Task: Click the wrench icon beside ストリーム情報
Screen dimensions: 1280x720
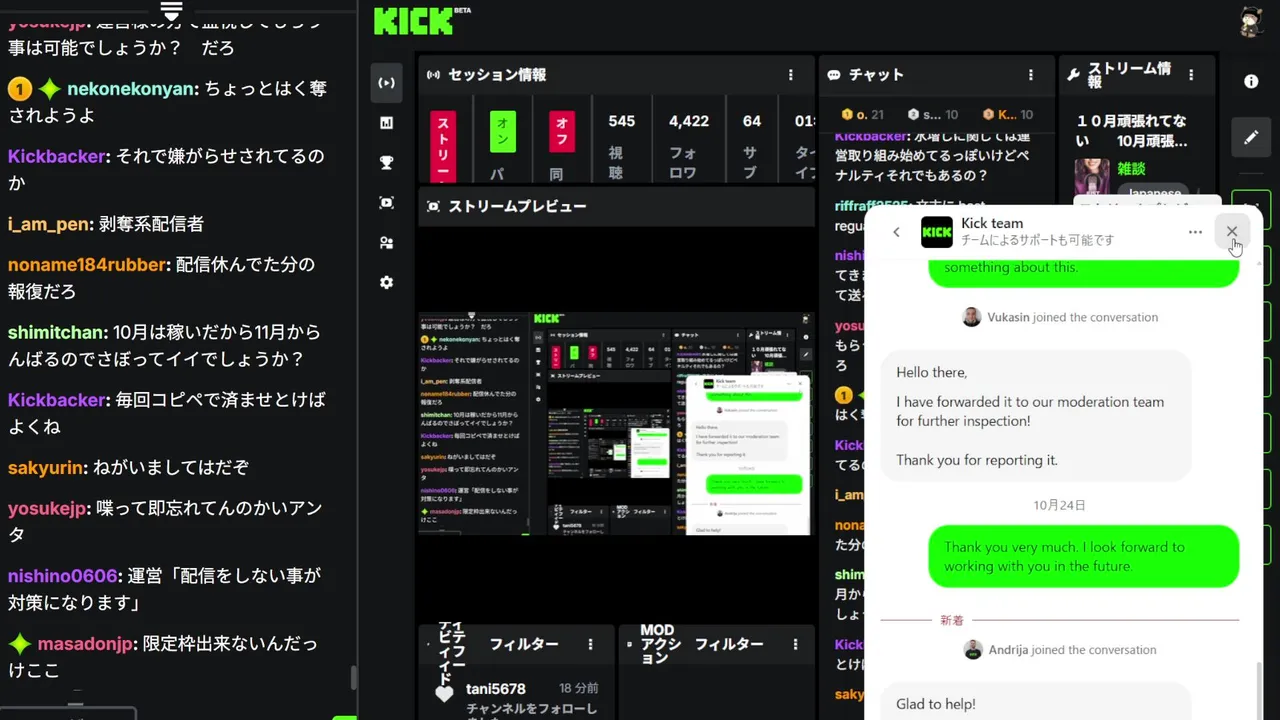Action: coord(1074,75)
